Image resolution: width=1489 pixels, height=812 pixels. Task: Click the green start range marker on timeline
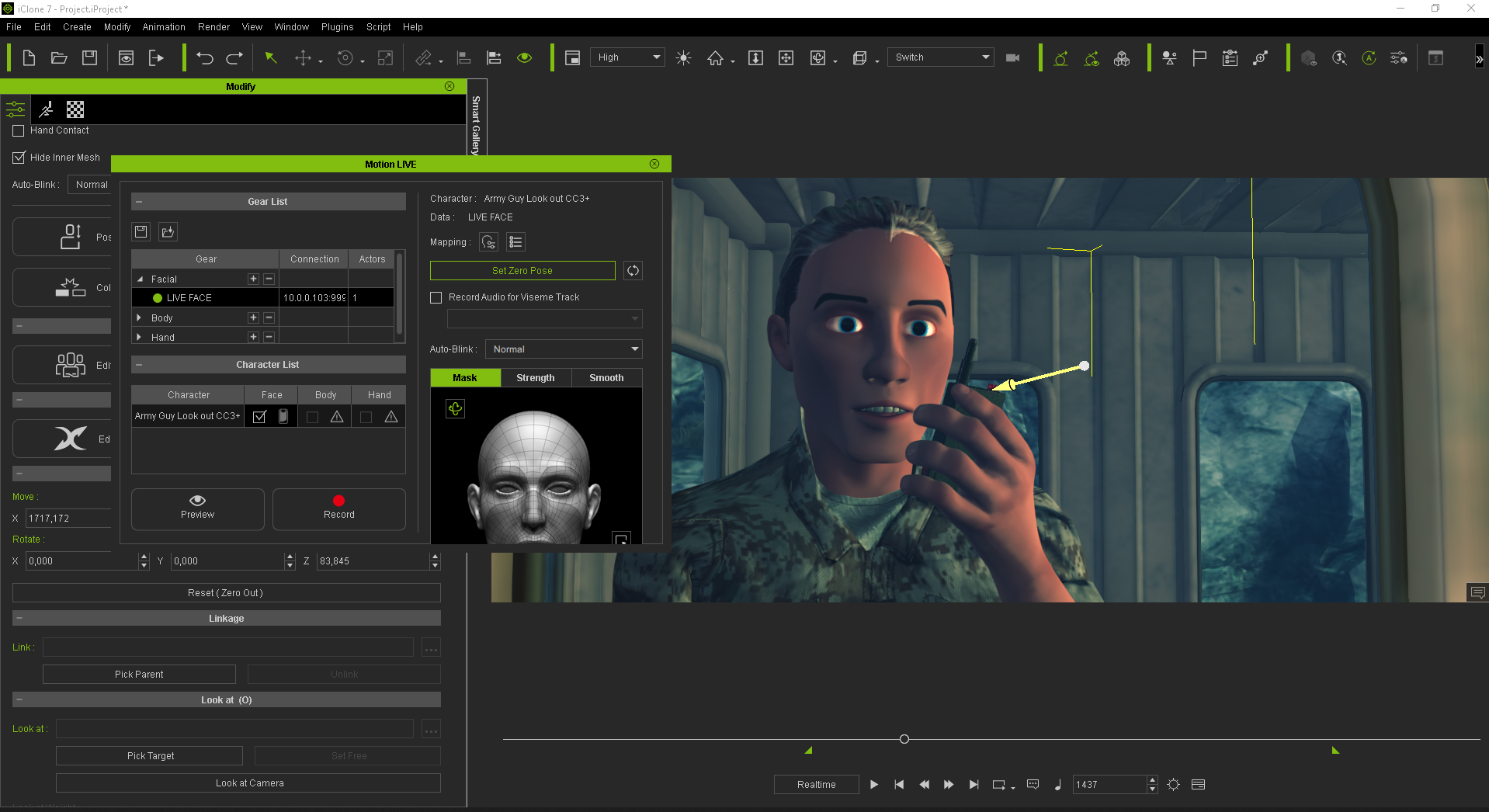tap(808, 751)
